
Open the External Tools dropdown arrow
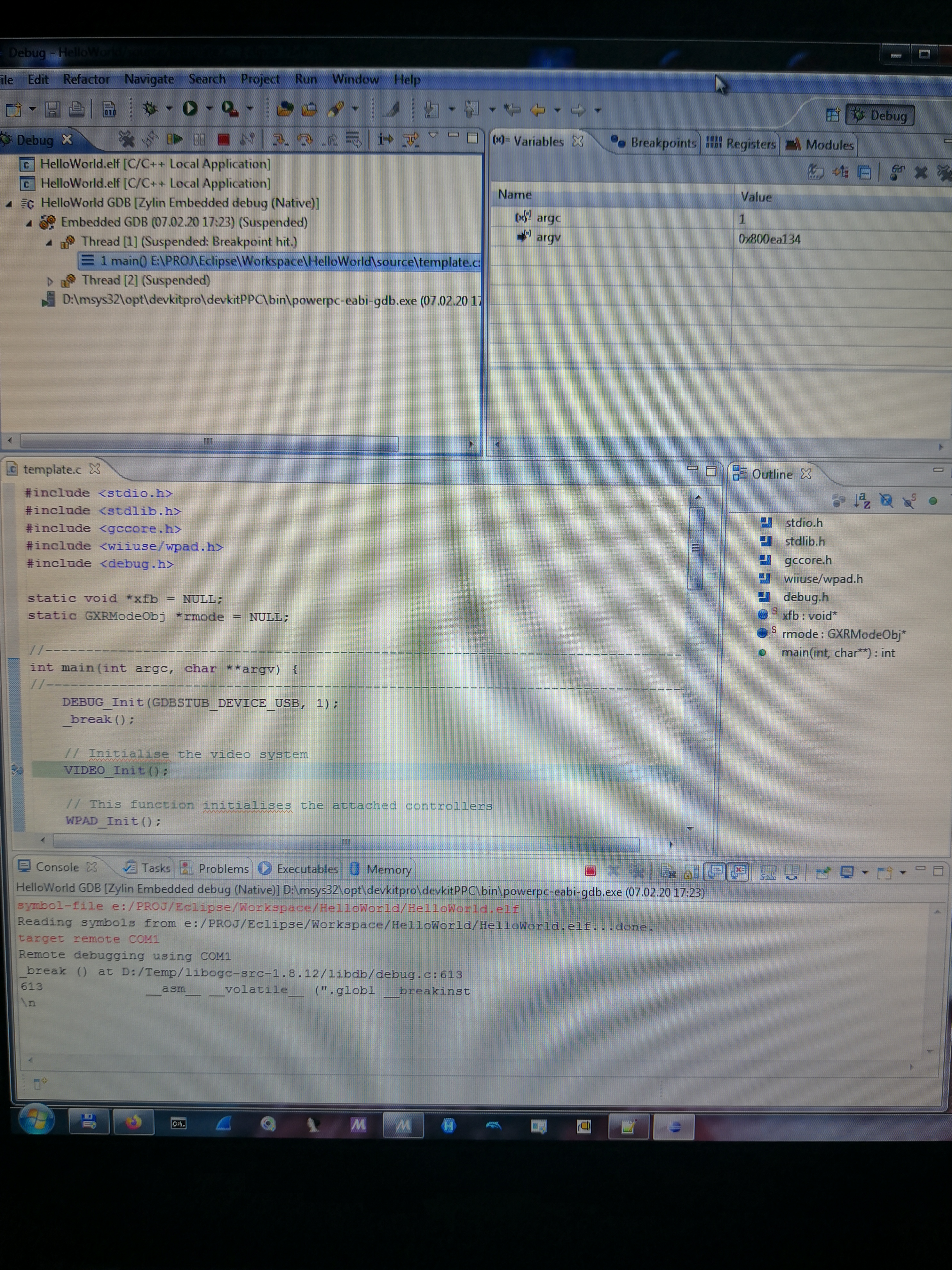click(250, 108)
